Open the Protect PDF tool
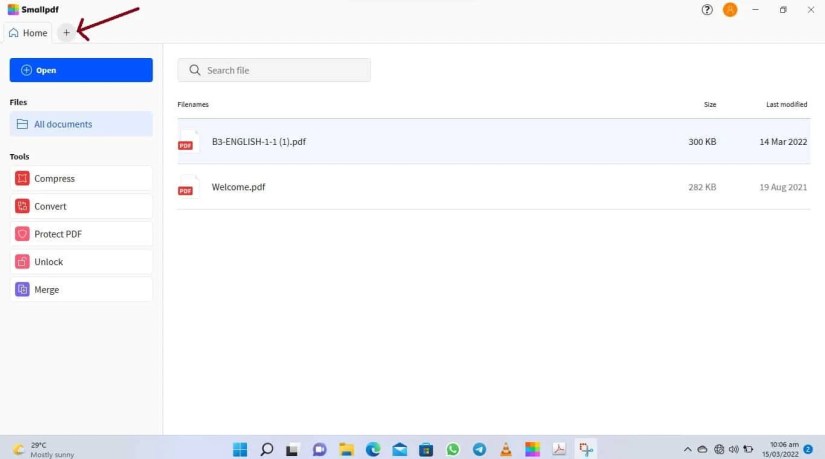The width and height of the screenshot is (825, 459). coord(81,234)
